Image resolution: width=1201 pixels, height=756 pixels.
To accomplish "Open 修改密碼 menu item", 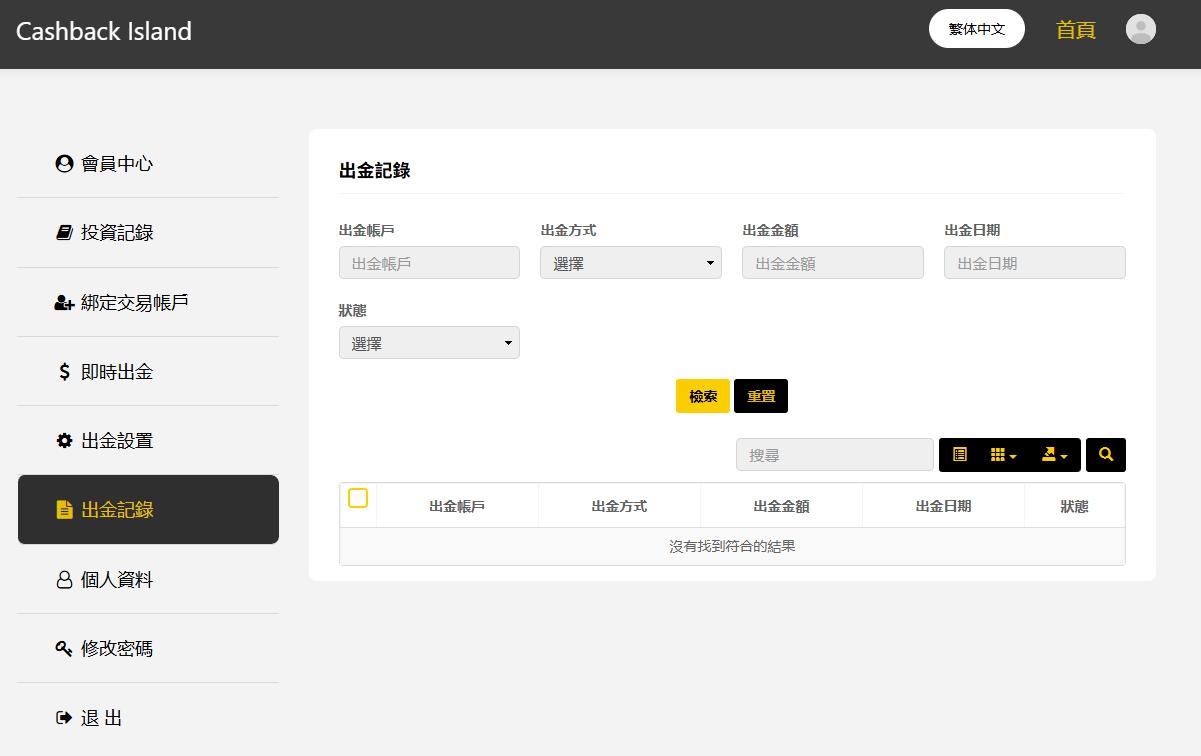I will pyautogui.click(x=148, y=649).
